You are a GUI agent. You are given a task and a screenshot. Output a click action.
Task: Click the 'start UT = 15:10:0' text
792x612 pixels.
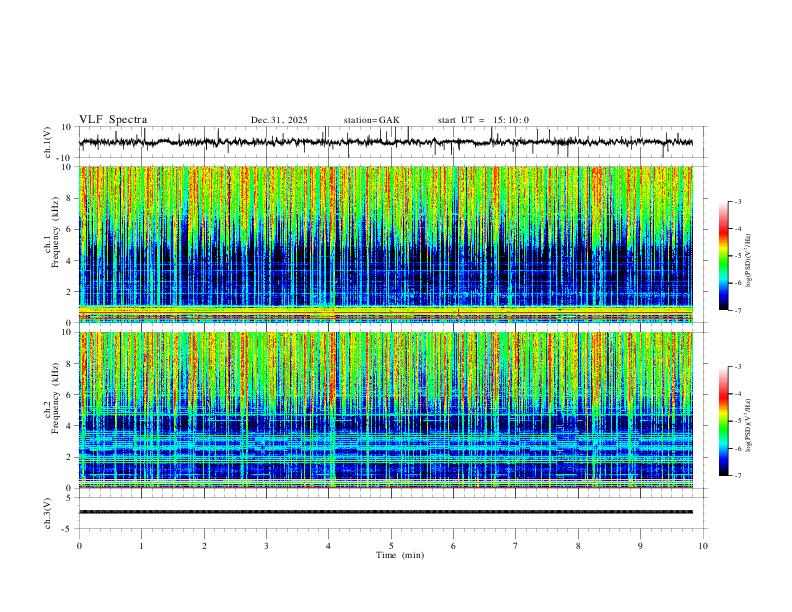[x=483, y=120]
